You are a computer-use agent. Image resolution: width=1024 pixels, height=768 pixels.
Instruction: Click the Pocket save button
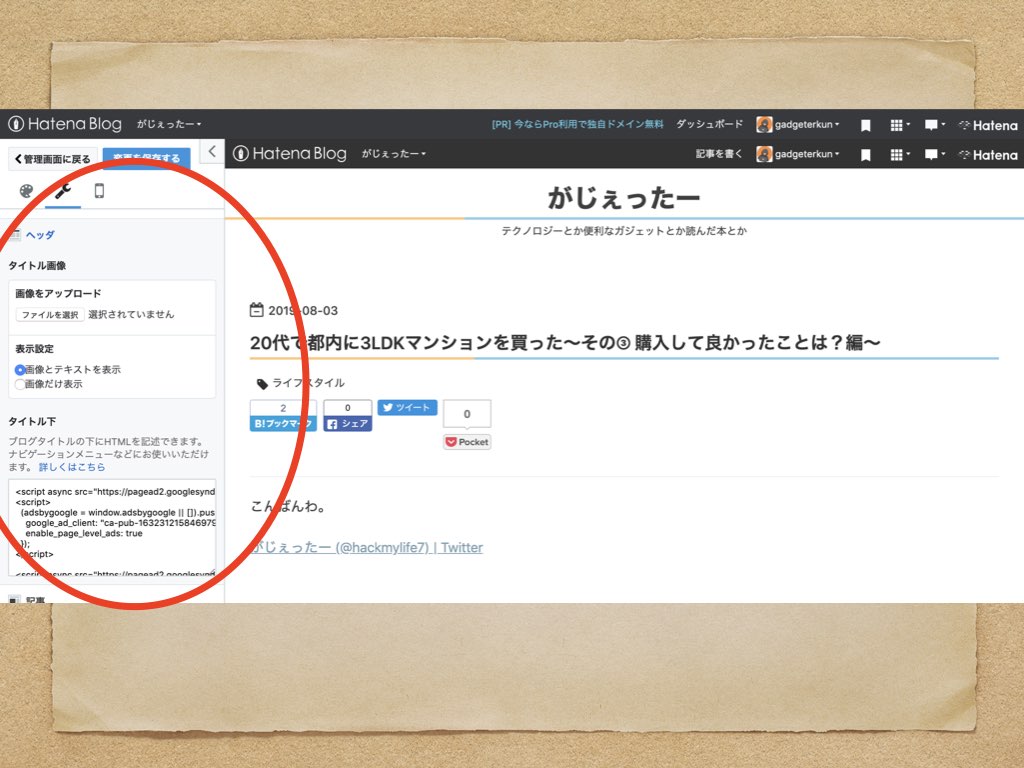coord(467,442)
